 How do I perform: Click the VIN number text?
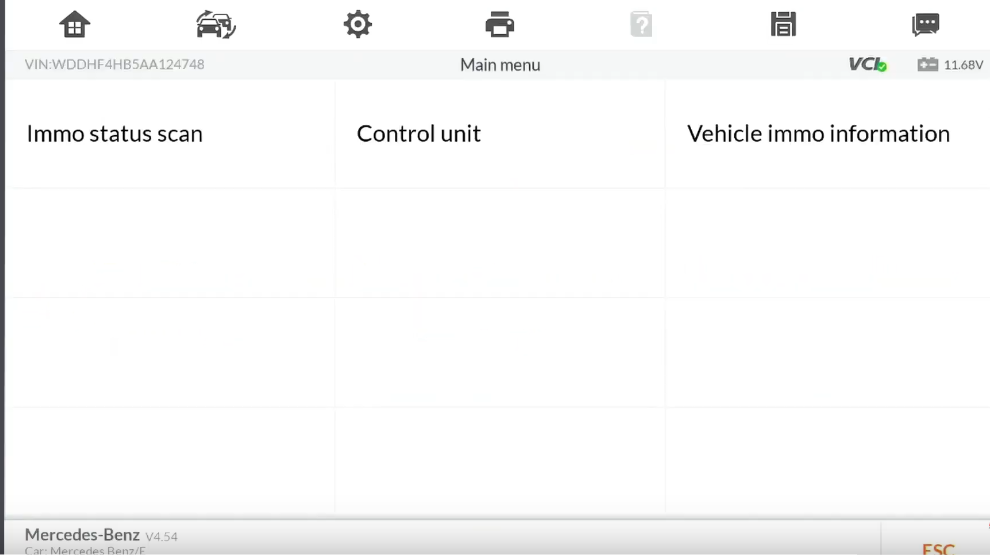coord(114,64)
